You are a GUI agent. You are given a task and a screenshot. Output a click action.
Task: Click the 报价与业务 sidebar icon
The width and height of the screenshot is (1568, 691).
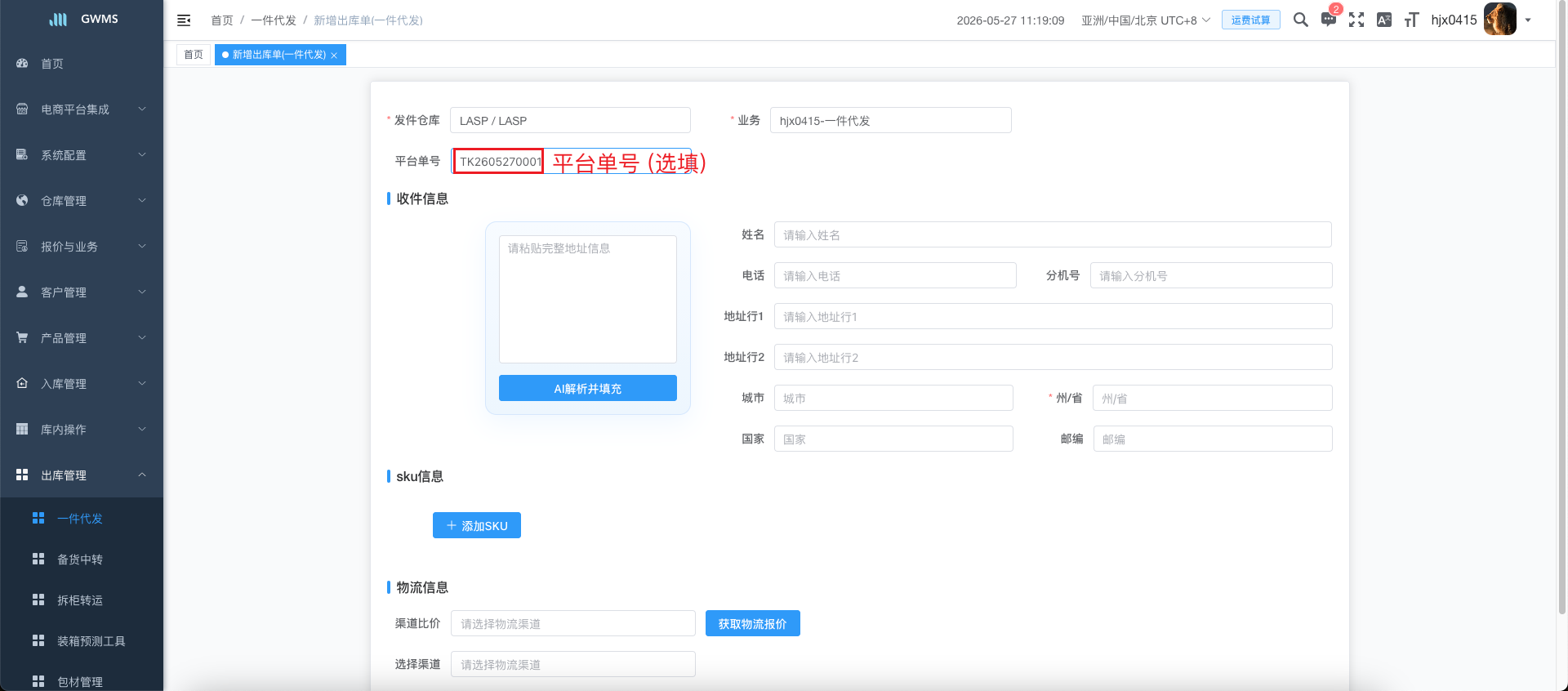(x=22, y=246)
